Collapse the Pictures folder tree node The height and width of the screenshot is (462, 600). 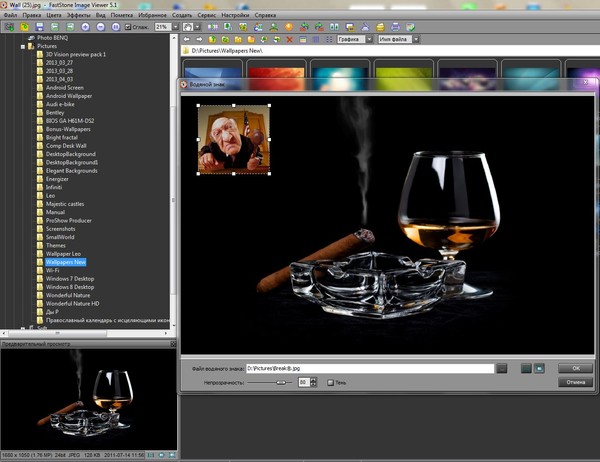point(22,46)
